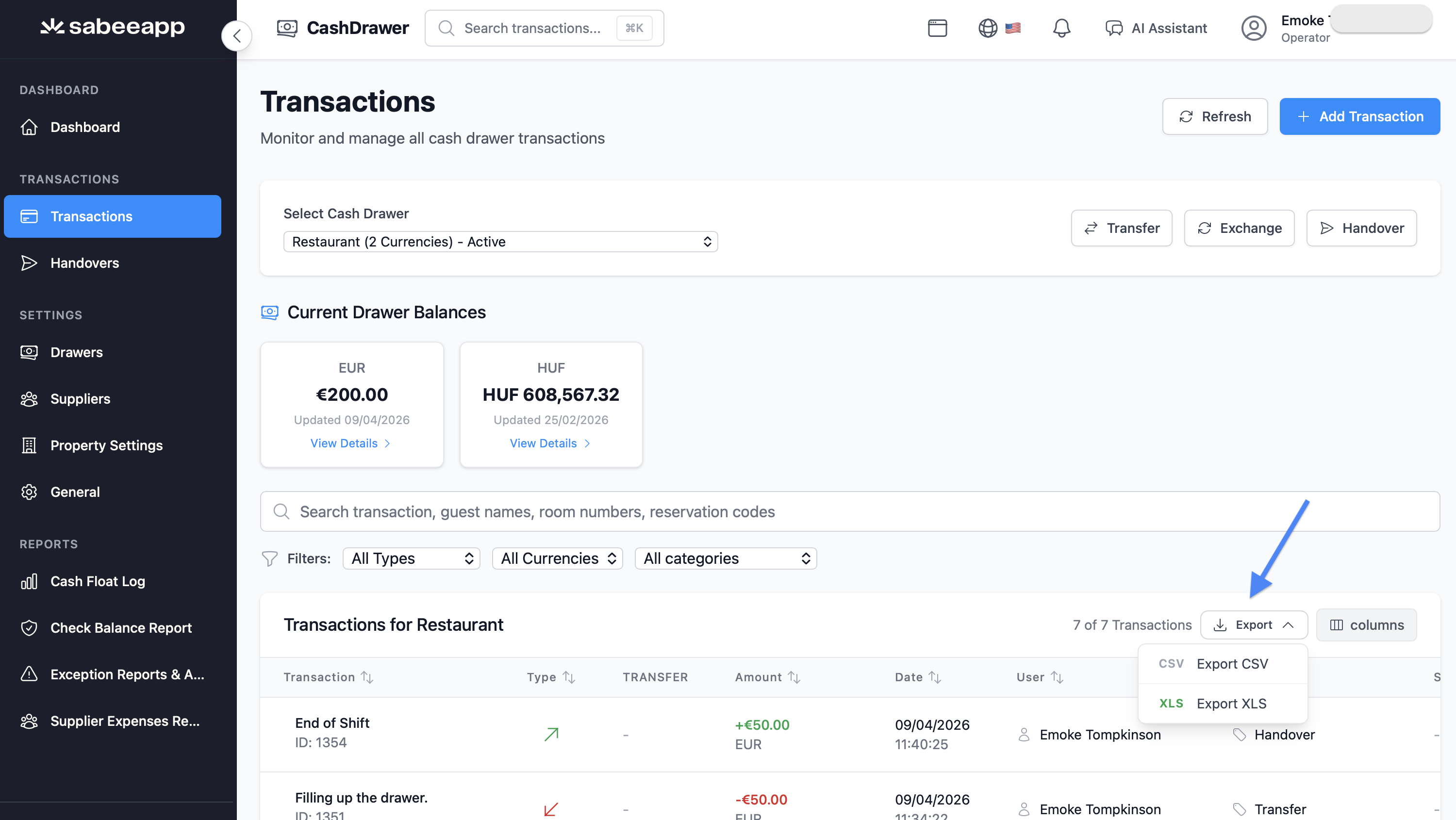The height and width of the screenshot is (820, 1456).
Task: Click the notification bell icon
Action: click(x=1061, y=28)
